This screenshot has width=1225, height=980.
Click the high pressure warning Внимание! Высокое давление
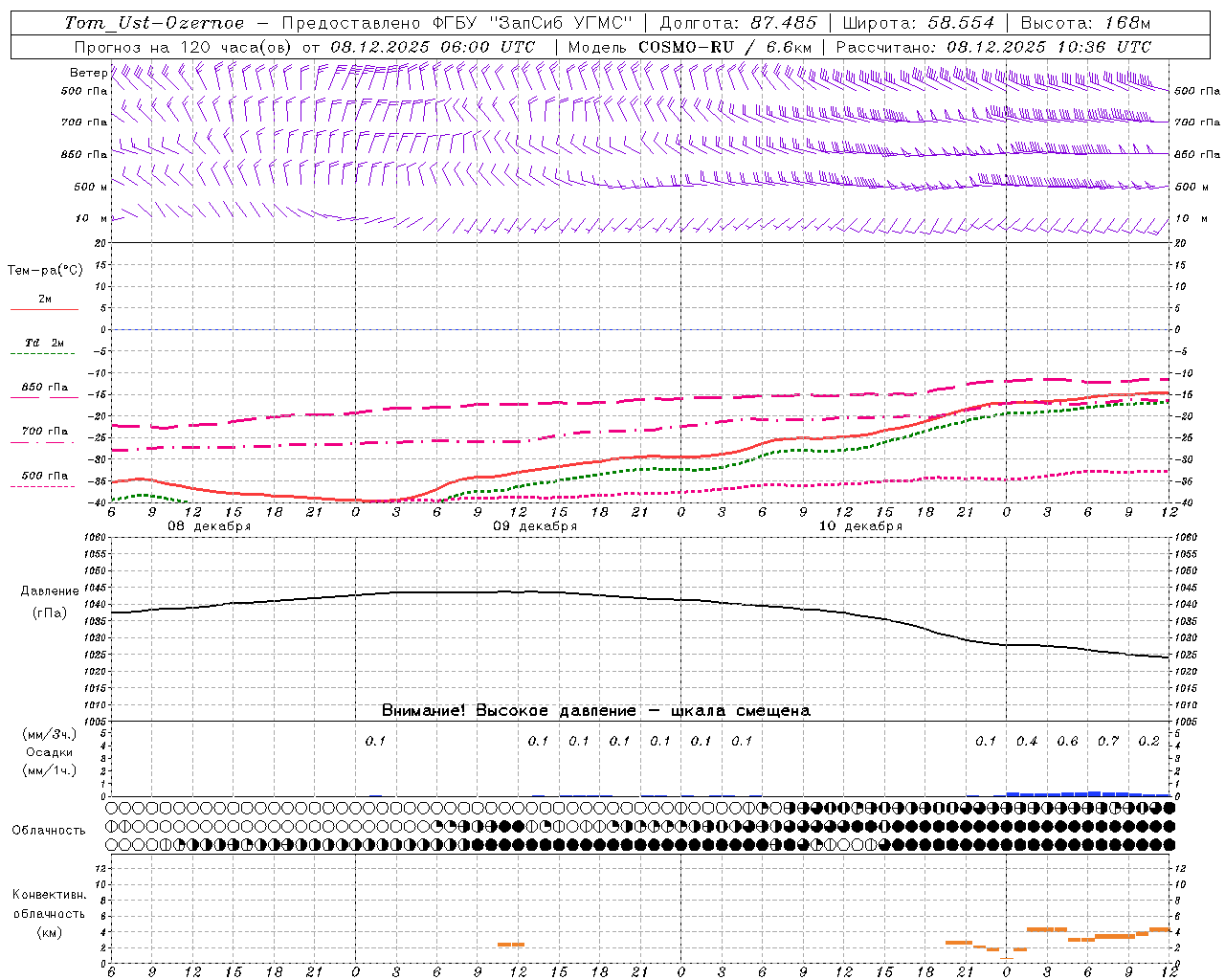tap(596, 710)
